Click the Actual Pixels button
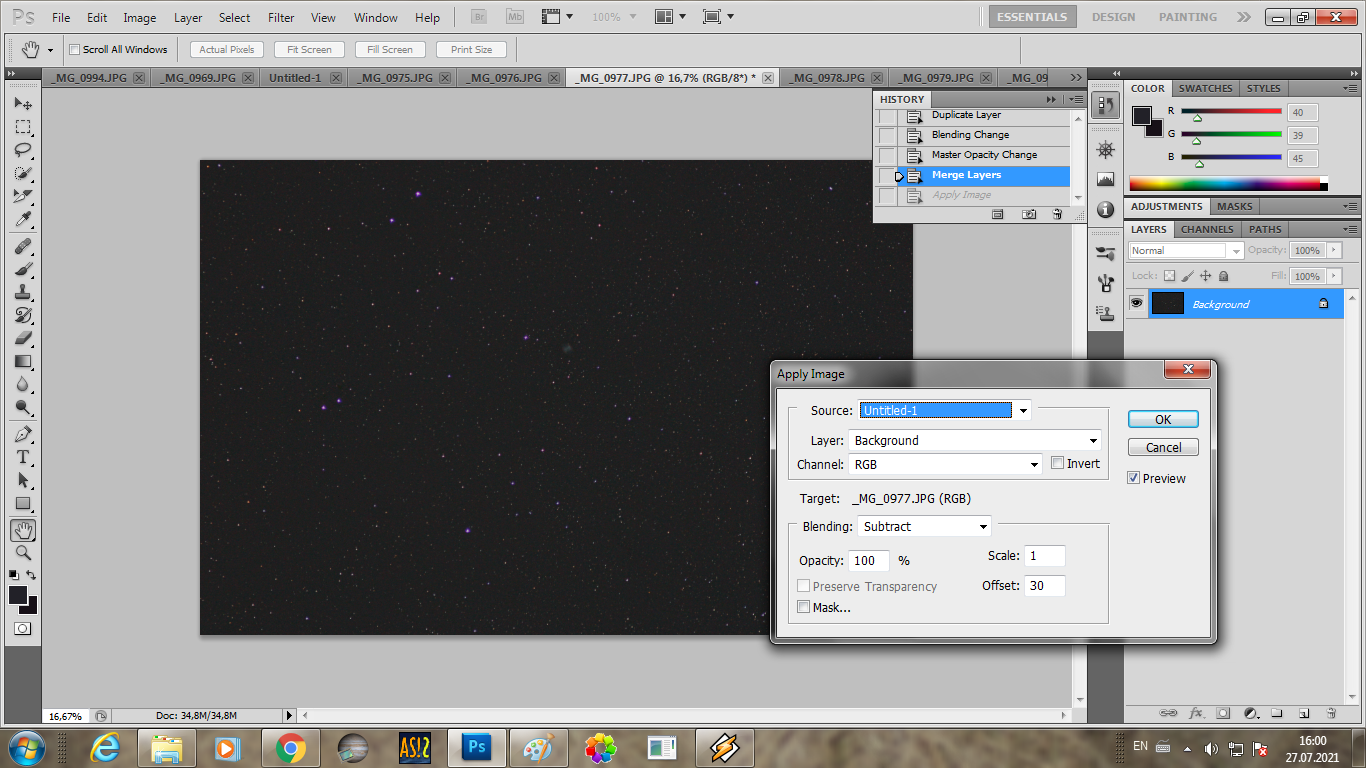 pyautogui.click(x=227, y=49)
